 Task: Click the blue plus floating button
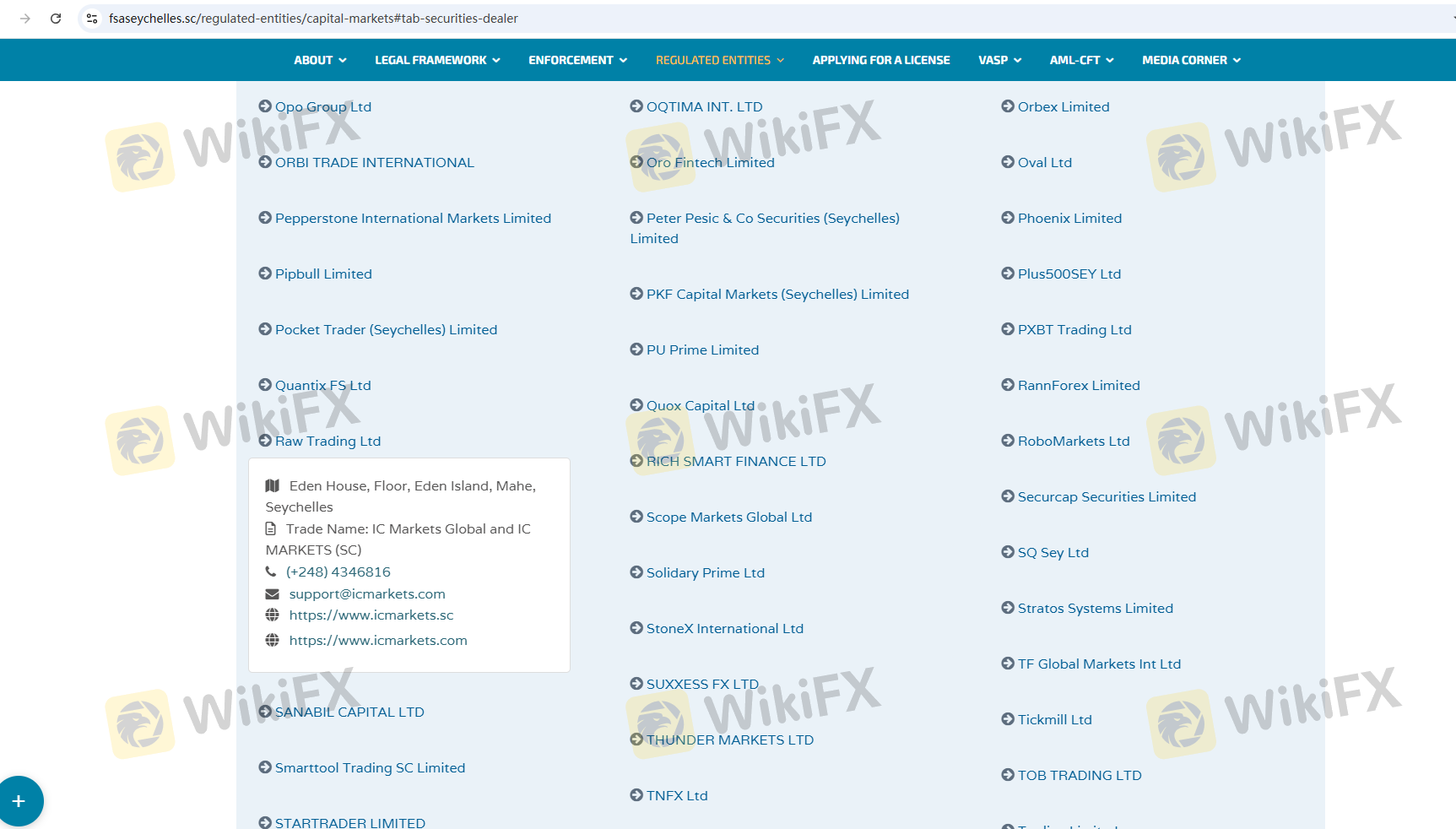19,801
